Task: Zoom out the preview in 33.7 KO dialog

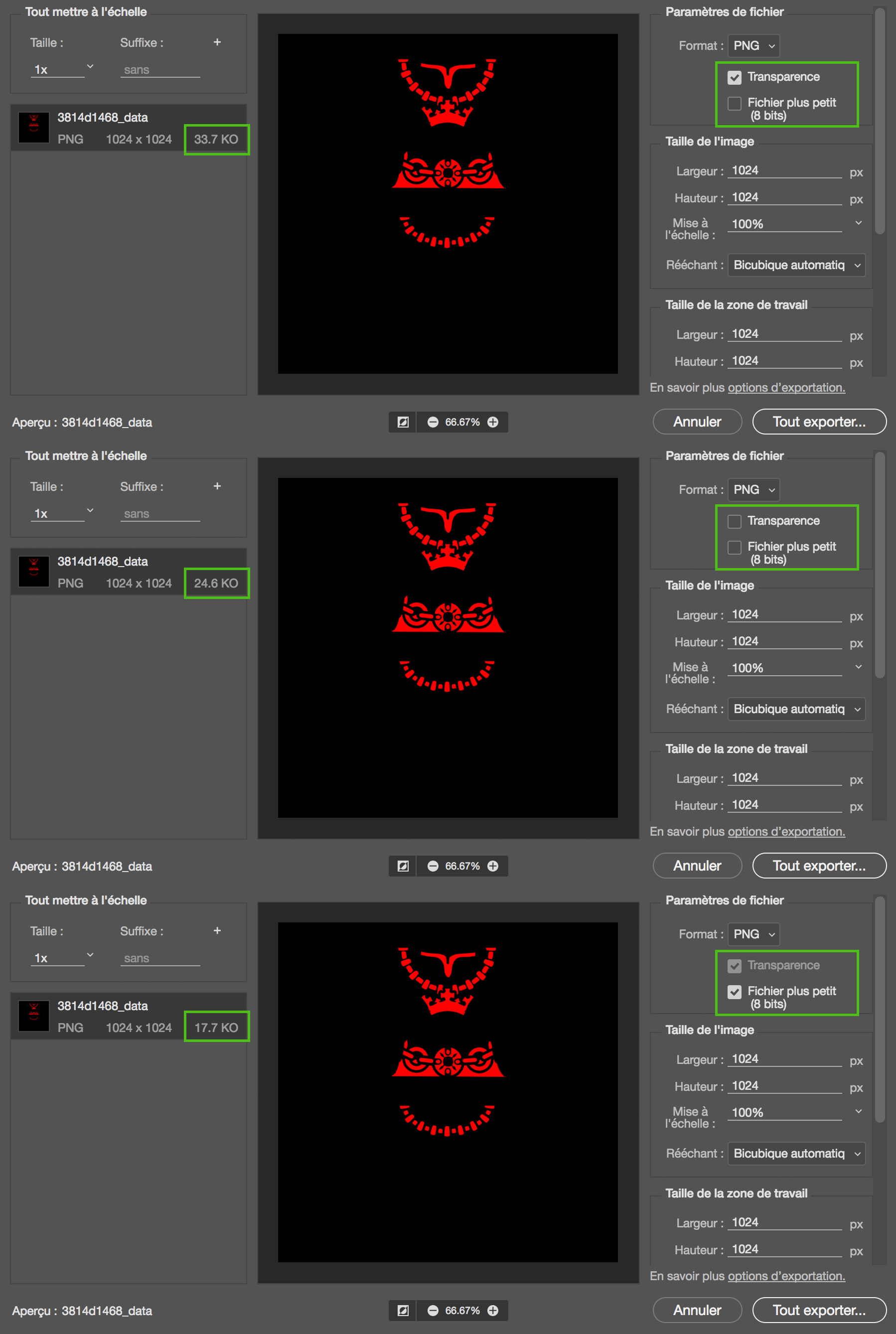Action: [x=433, y=422]
